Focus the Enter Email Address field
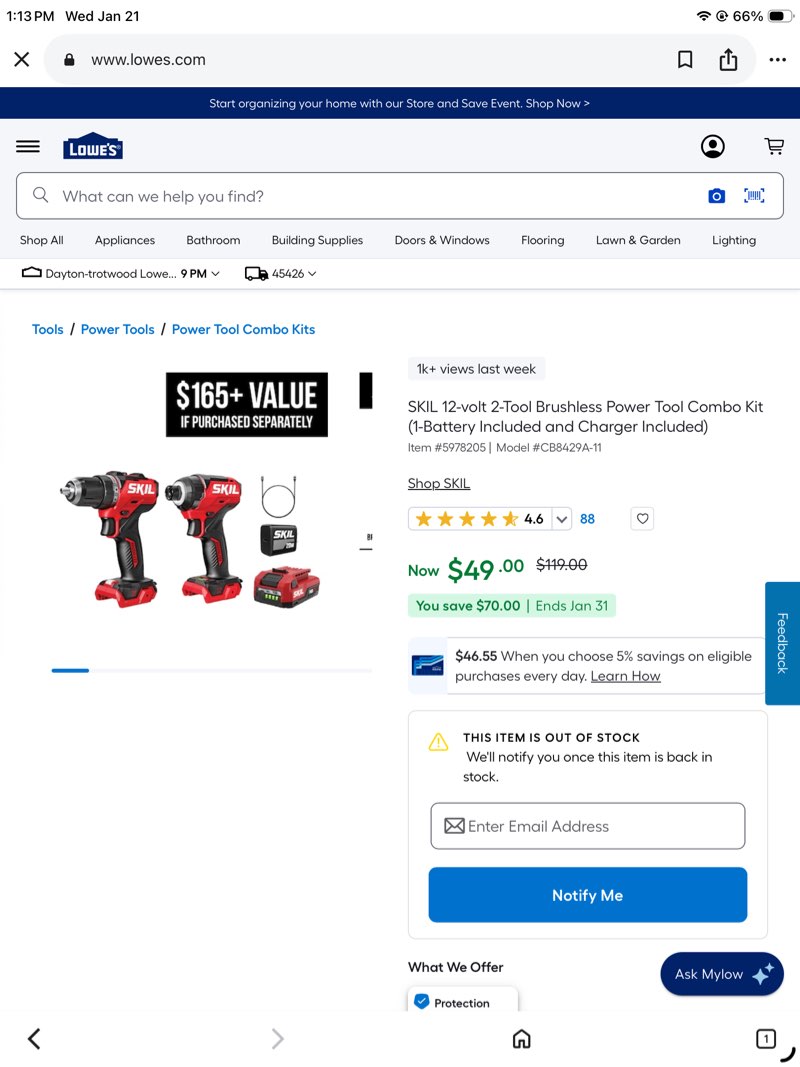The image size is (800, 1067). 588,826
